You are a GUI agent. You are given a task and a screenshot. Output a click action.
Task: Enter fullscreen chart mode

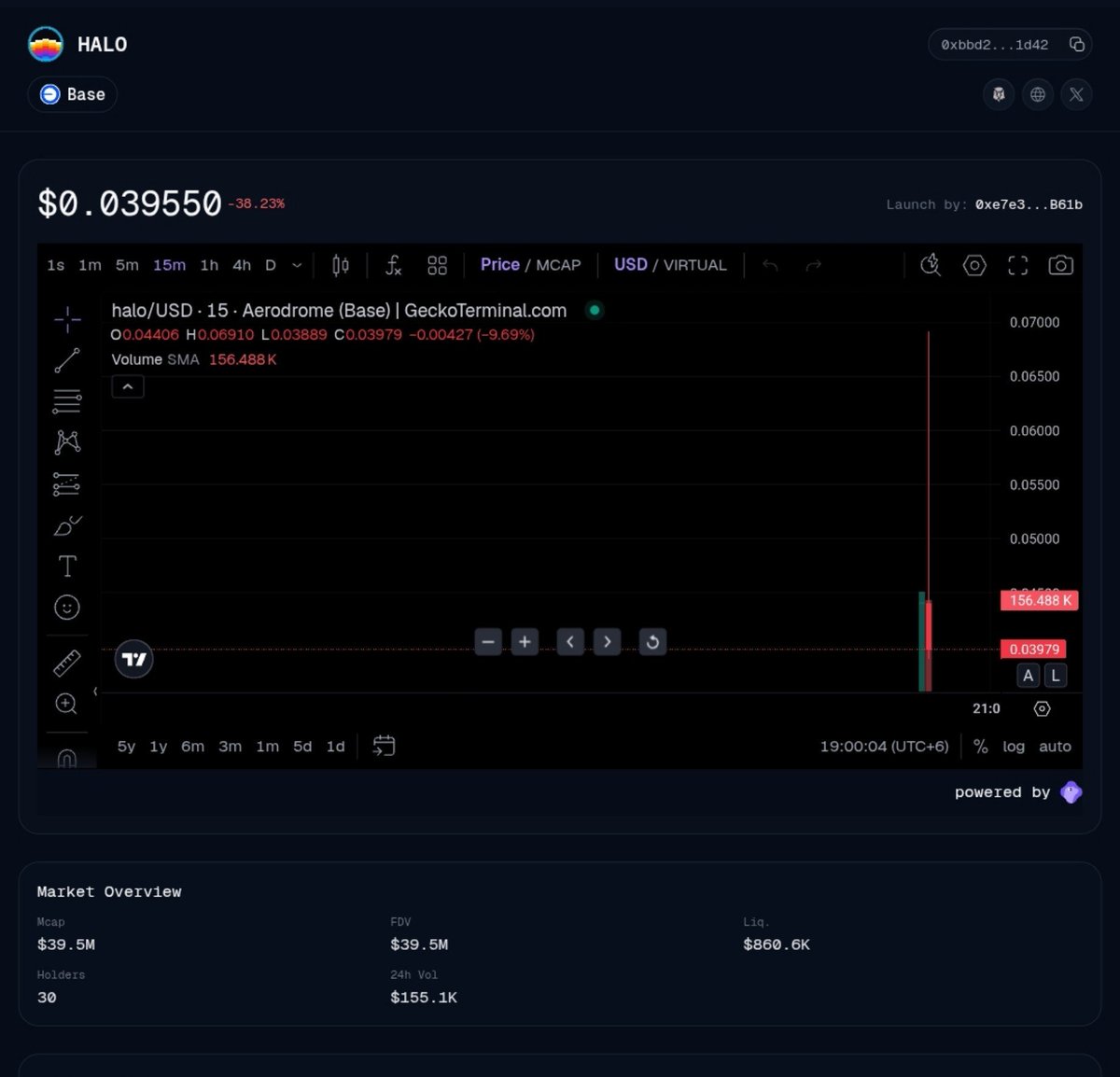[1018, 265]
